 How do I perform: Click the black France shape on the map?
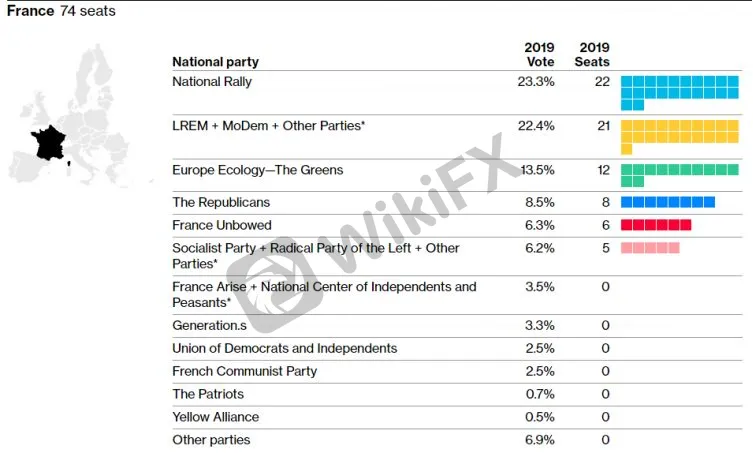click(x=47, y=142)
